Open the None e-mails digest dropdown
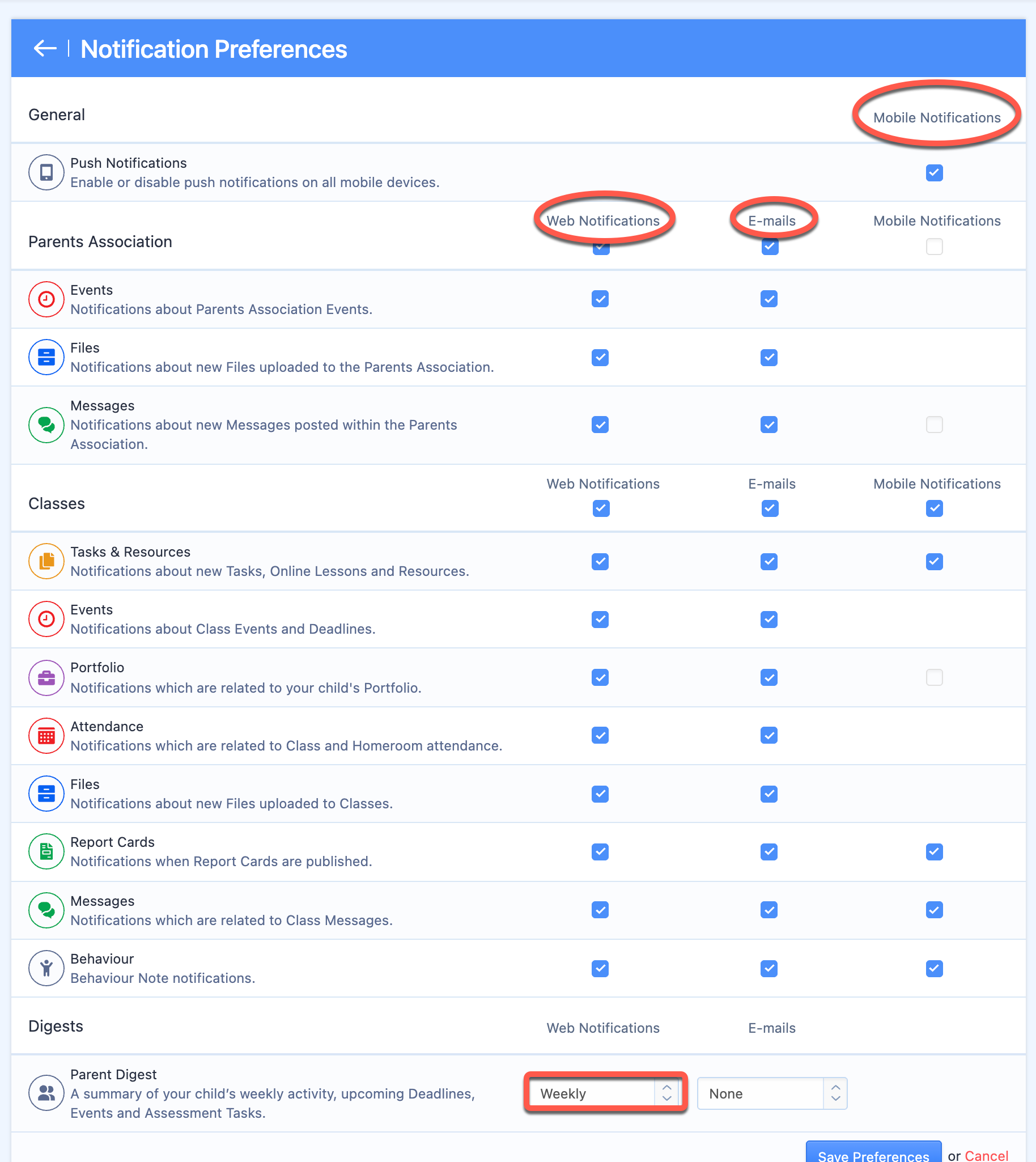Image resolution: width=1036 pixels, height=1162 pixels. [x=772, y=1093]
